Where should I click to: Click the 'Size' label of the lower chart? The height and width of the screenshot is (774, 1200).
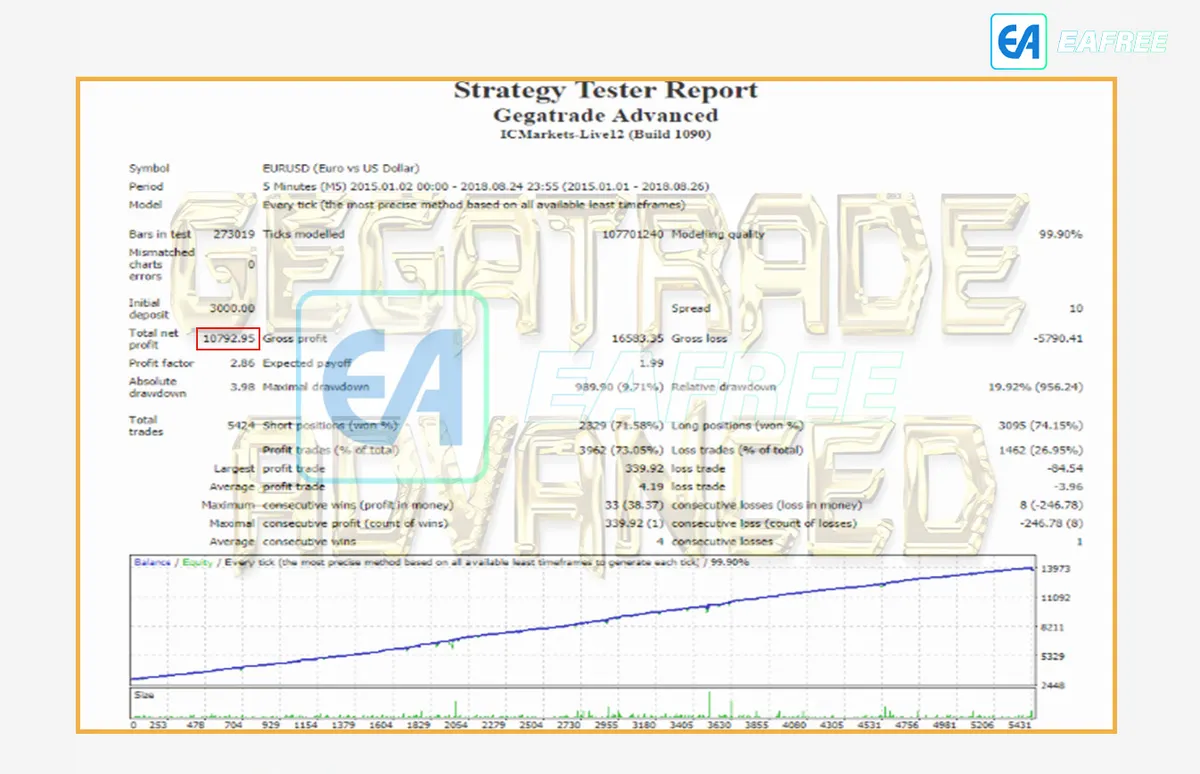click(145, 694)
